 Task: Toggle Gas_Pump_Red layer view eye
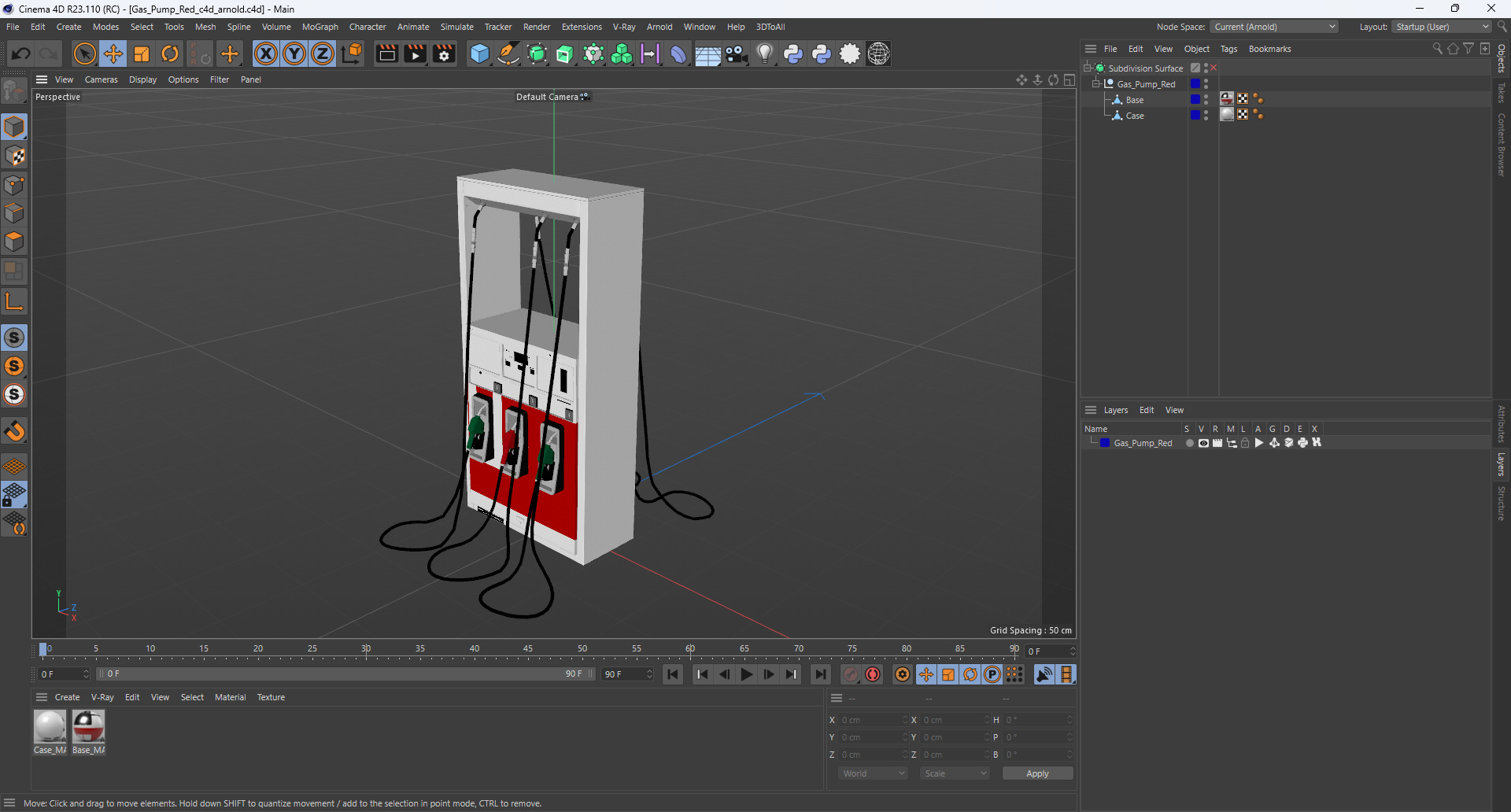(x=1203, y=443)
